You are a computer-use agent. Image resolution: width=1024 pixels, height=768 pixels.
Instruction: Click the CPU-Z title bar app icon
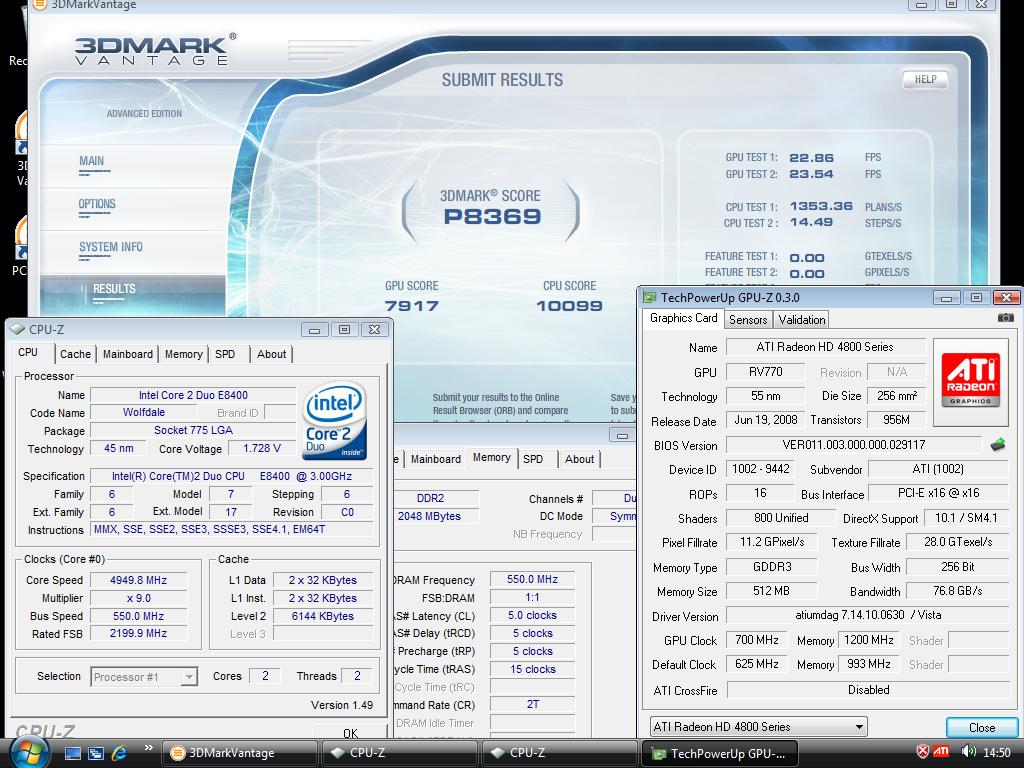pyautogui.click(x=18, y=330)
